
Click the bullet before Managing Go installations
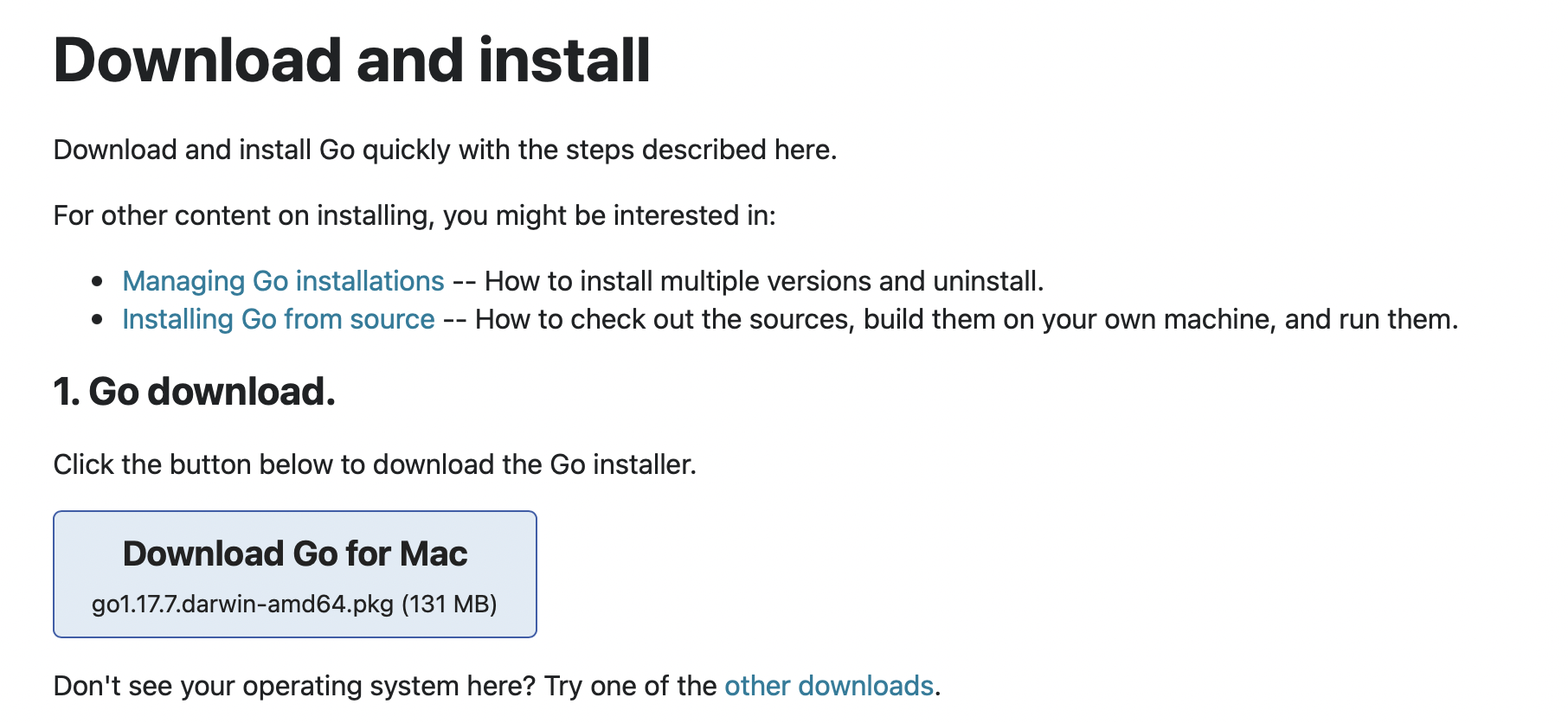point(98,282)
